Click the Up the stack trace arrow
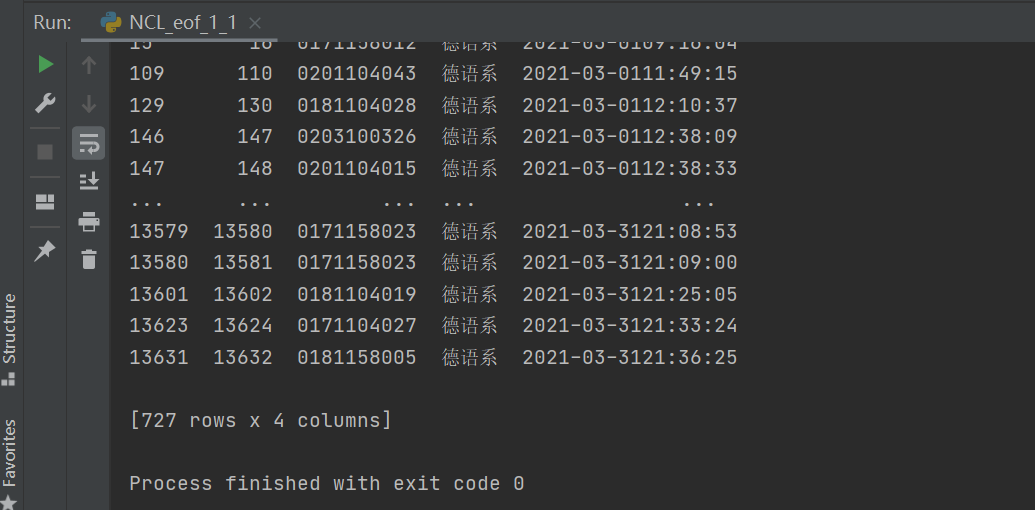1035x510 pixels. (x=88, y=65)
